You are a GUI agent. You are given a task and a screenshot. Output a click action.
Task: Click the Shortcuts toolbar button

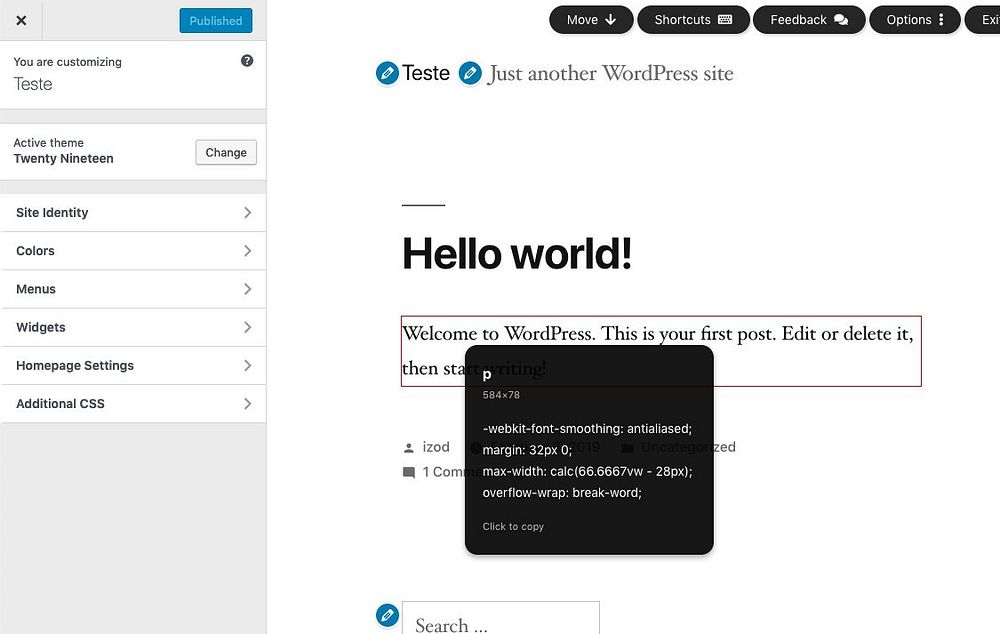693,20
